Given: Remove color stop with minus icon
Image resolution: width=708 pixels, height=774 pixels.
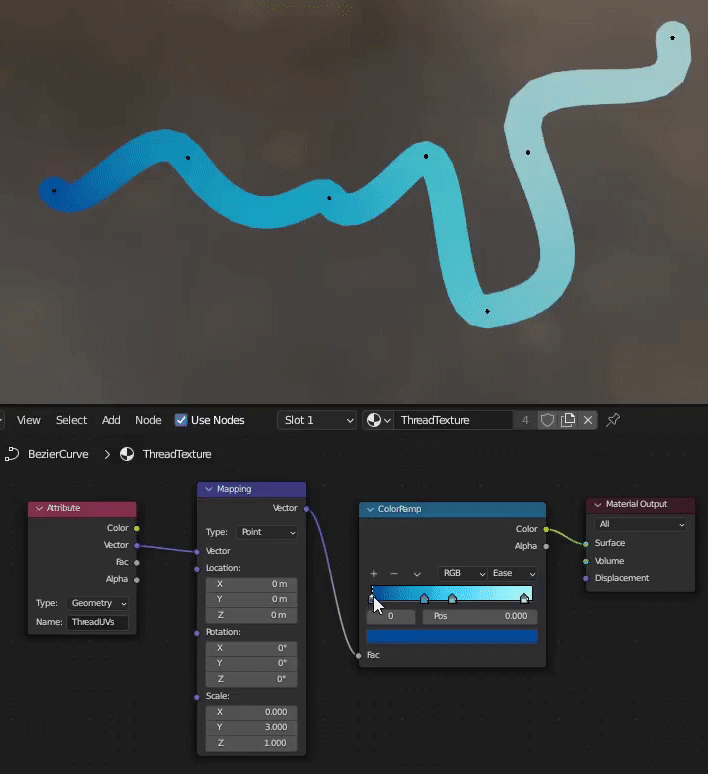Looking at the screenshot, I should pos(393,574).
